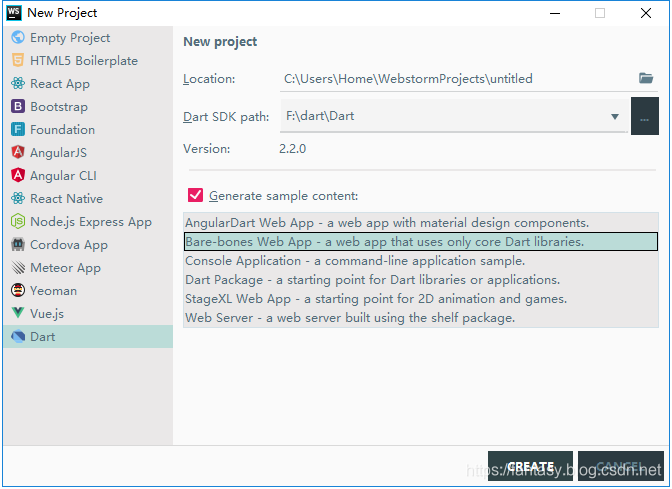The height and width of the screenshot is (489, 672).
Task: Click the WebStorm logo in title bar
Action: pyautogui.click(x=14, y=13)
